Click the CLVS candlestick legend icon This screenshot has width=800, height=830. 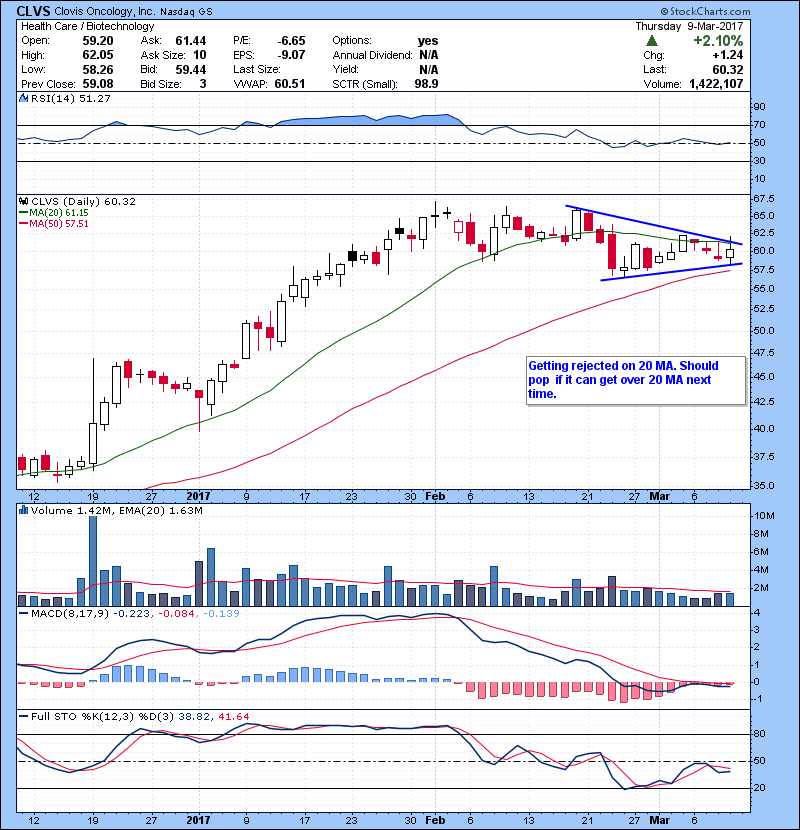23,201
